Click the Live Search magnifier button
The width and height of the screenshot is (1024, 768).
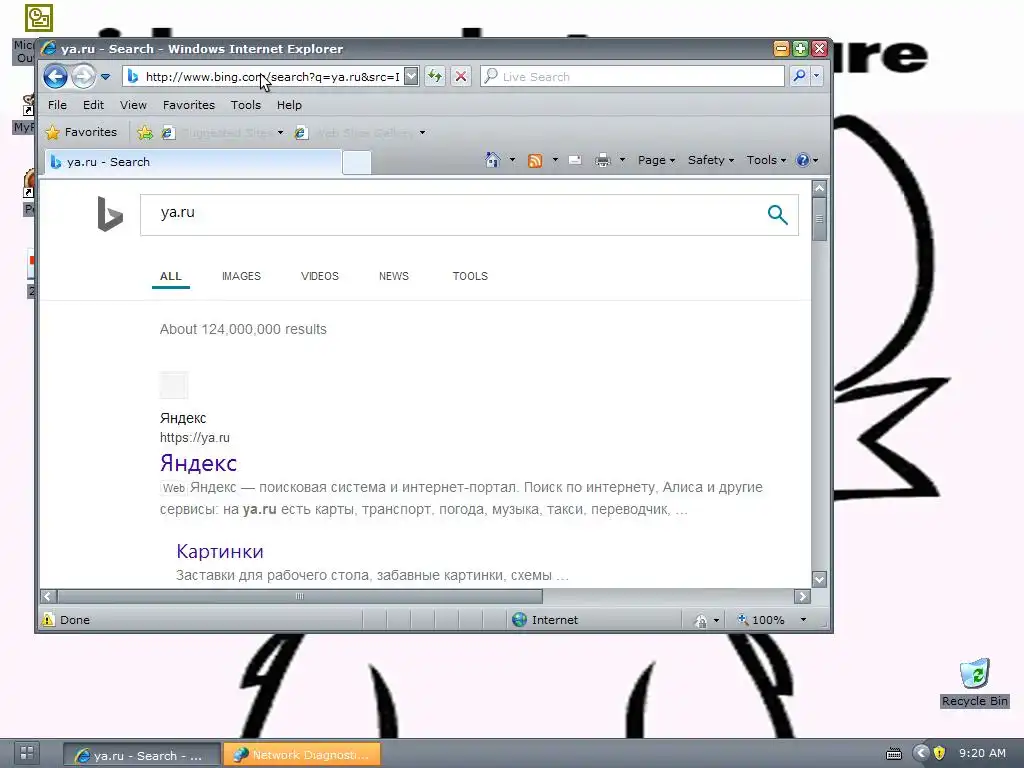(799, 76)
